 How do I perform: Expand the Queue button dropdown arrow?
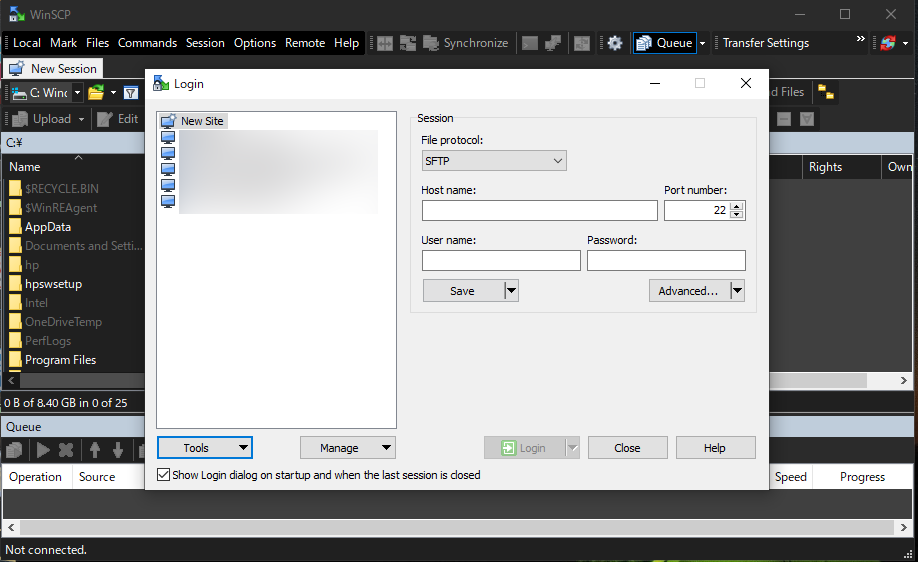(703, 43)
